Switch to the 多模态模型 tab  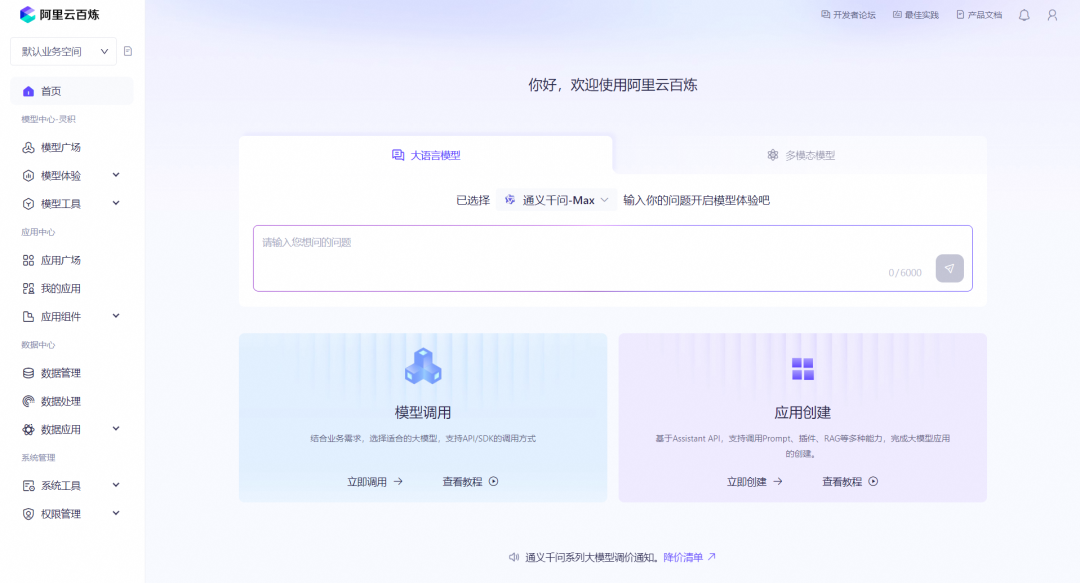800,155
